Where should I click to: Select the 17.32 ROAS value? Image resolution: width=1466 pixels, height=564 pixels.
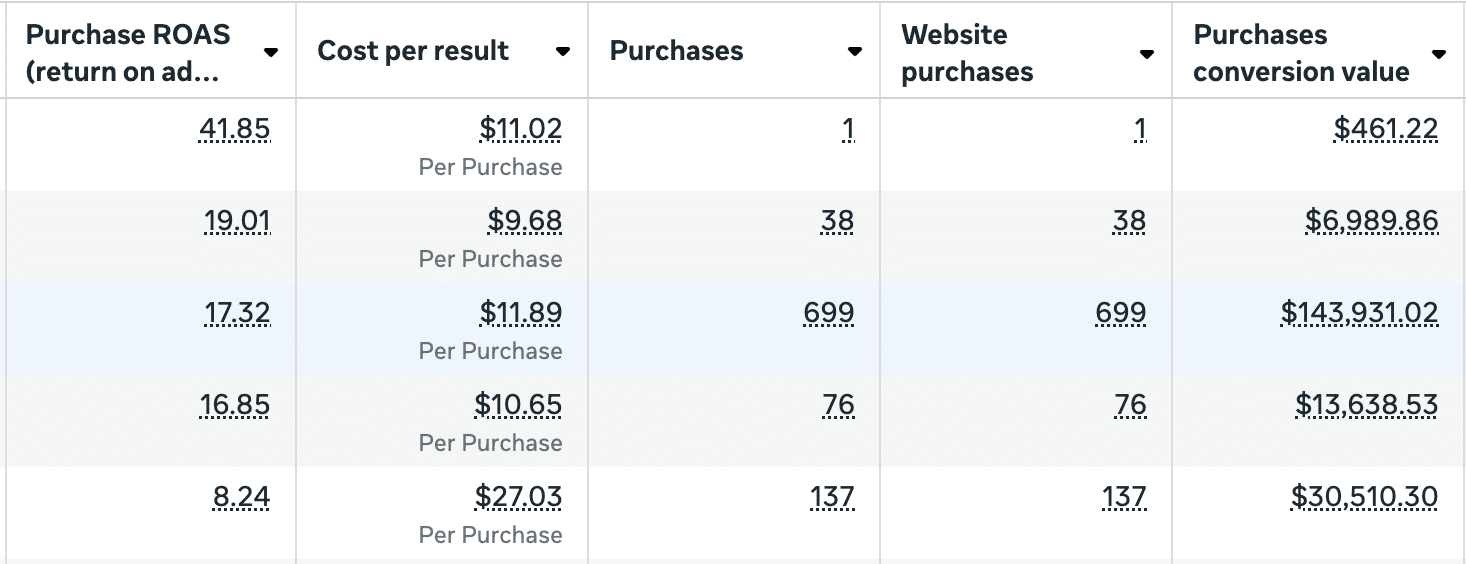(x=237, y=313)
